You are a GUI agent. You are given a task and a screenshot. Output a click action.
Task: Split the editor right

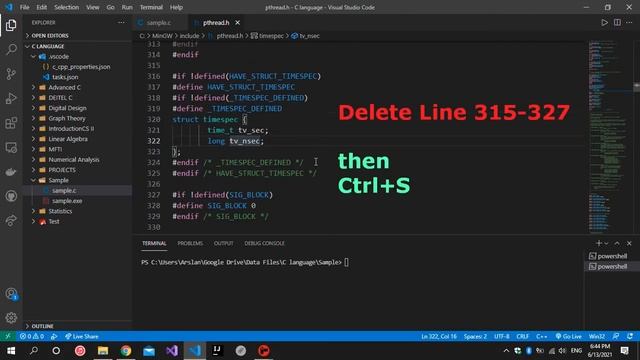coord(617,22)
